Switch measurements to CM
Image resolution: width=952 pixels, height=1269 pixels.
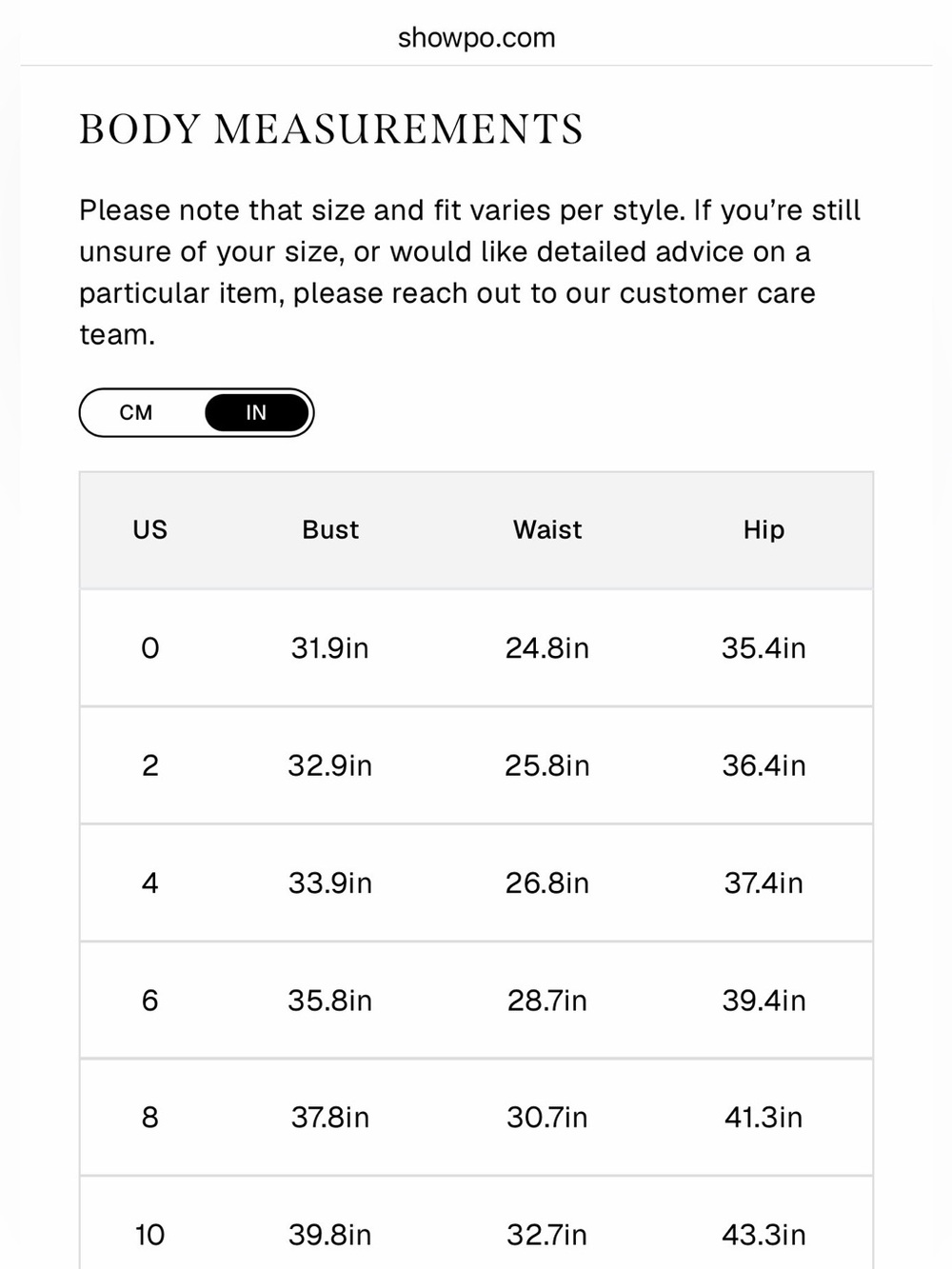pyautogui.click(x=136, y=412)
